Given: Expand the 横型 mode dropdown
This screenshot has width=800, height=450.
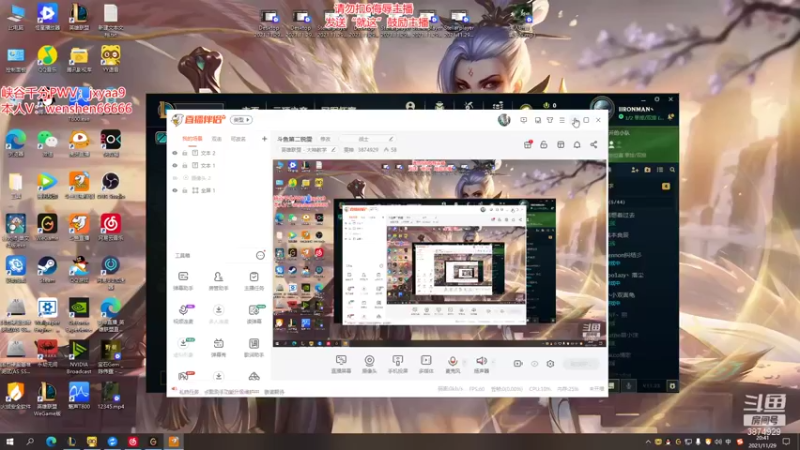Looking at the screenshot, I should tap(241, 120).
